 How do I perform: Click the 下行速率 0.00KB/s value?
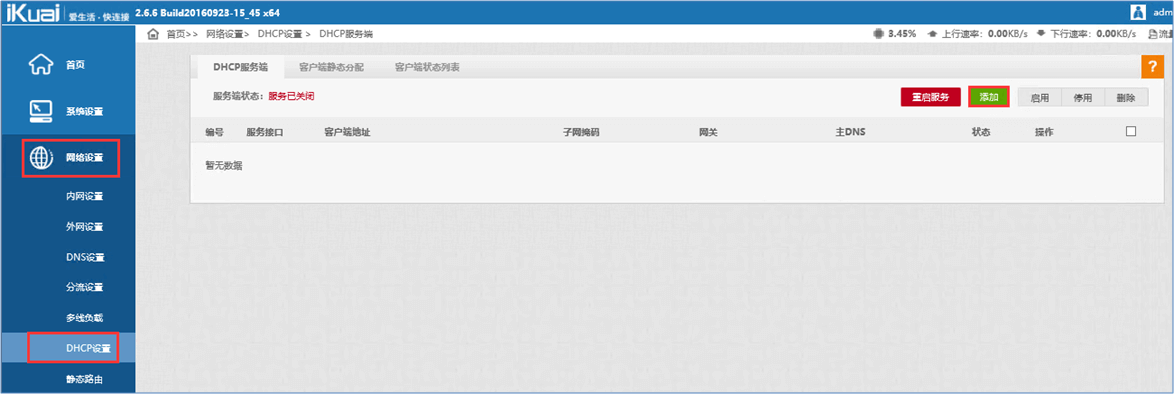coord(1116,34)
